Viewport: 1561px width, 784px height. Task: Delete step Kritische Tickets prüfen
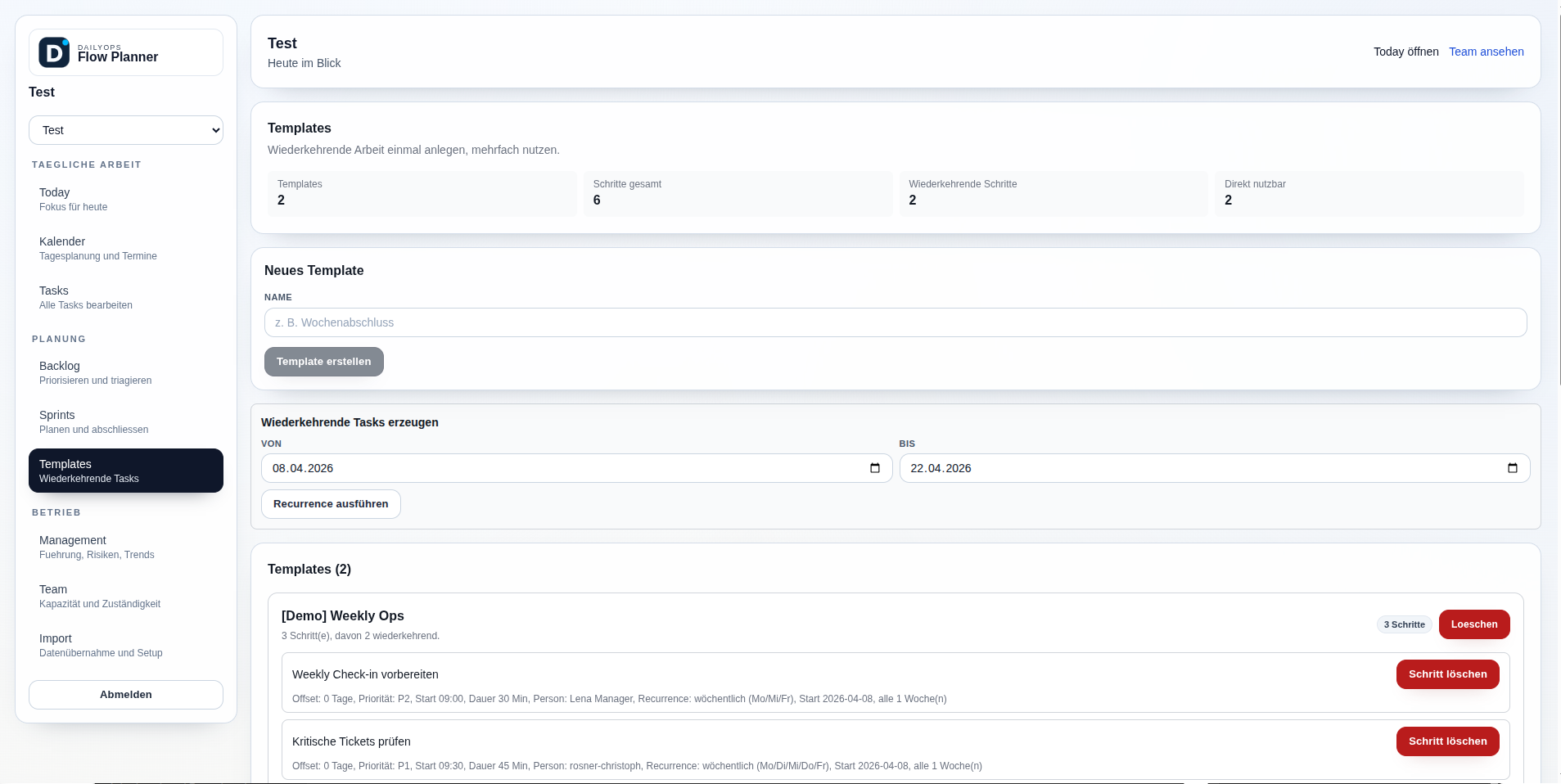[1447, 741]
